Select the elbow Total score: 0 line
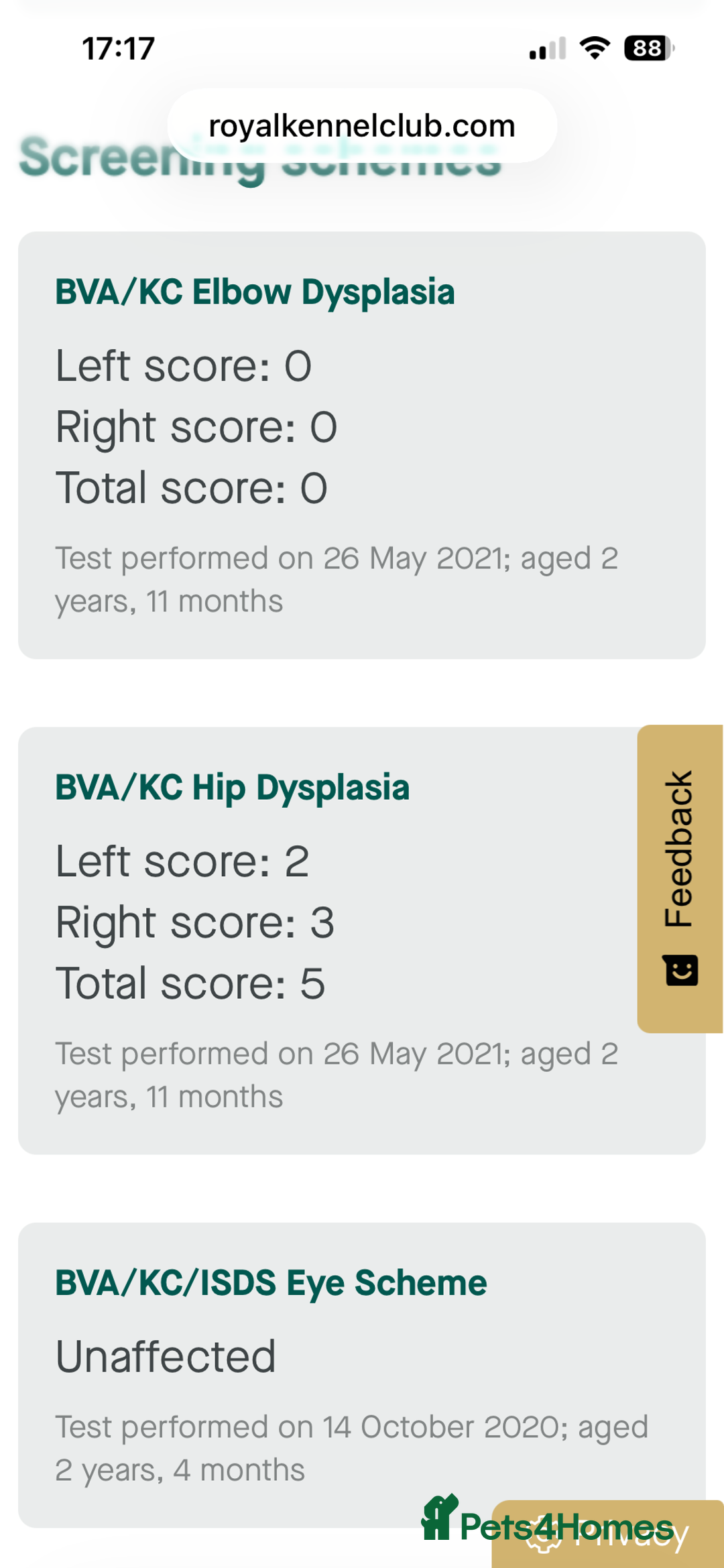 [191, 488]
